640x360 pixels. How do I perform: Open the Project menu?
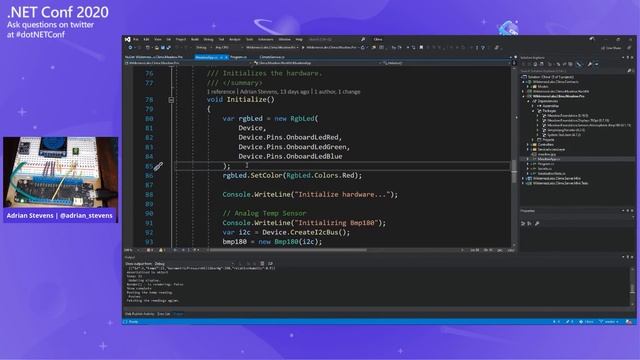click(180, 40)
